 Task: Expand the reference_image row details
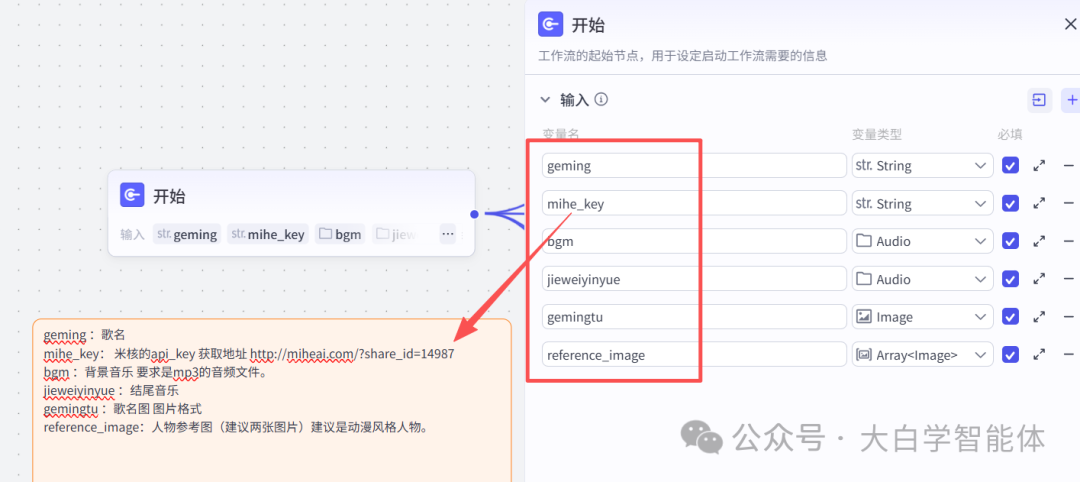[1039, 355]
